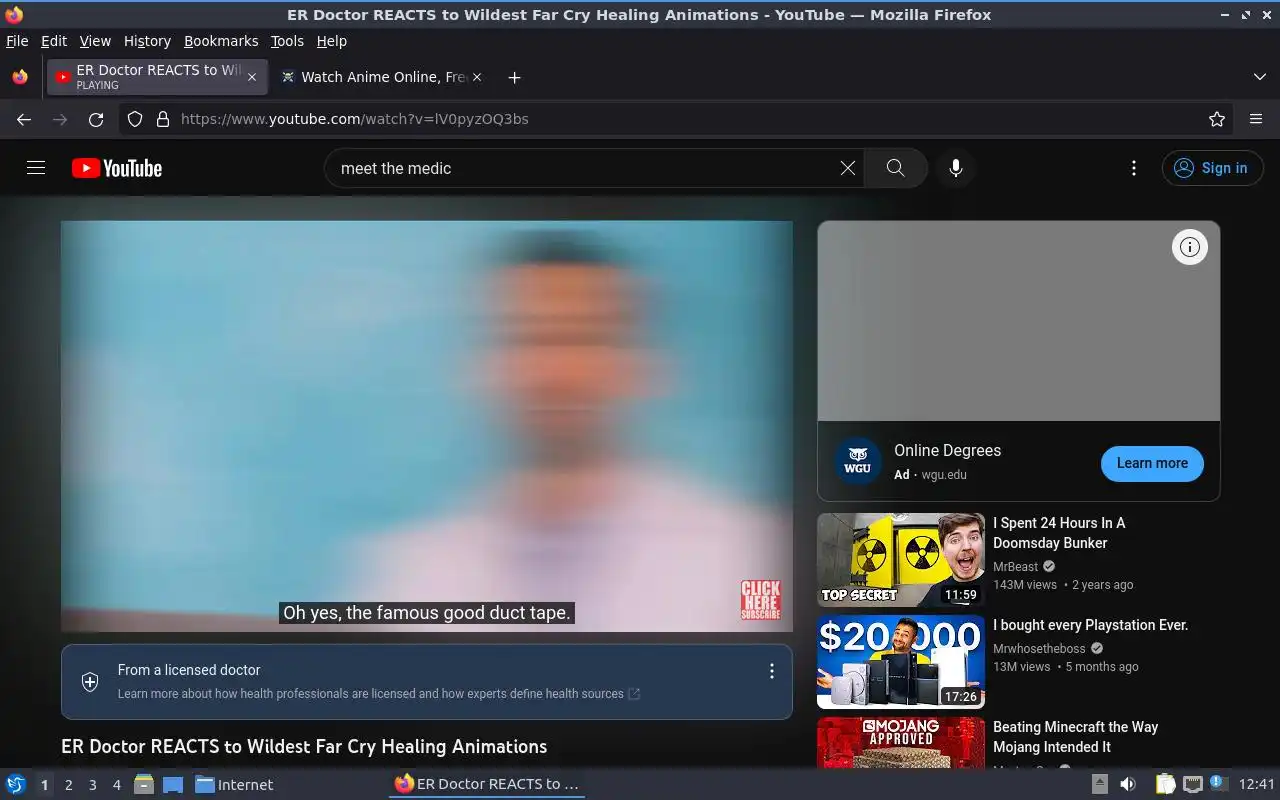This screenshot has width=1280, height=800.
Task: Open the Internet folder launcher
Action: point(234,784)
